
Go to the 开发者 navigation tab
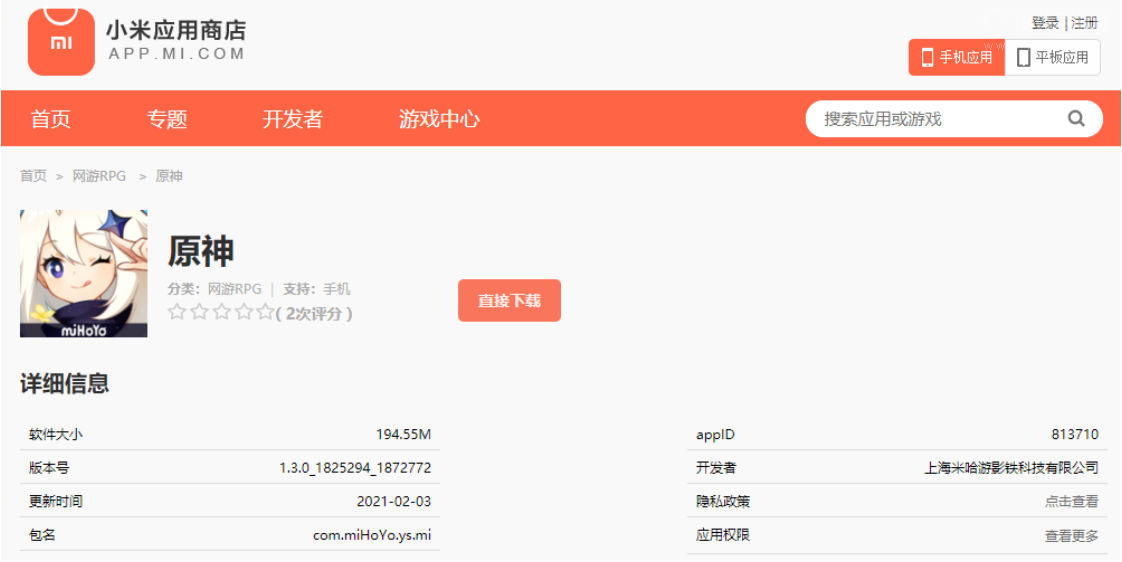pyautogui.click(x=293, y=119)
